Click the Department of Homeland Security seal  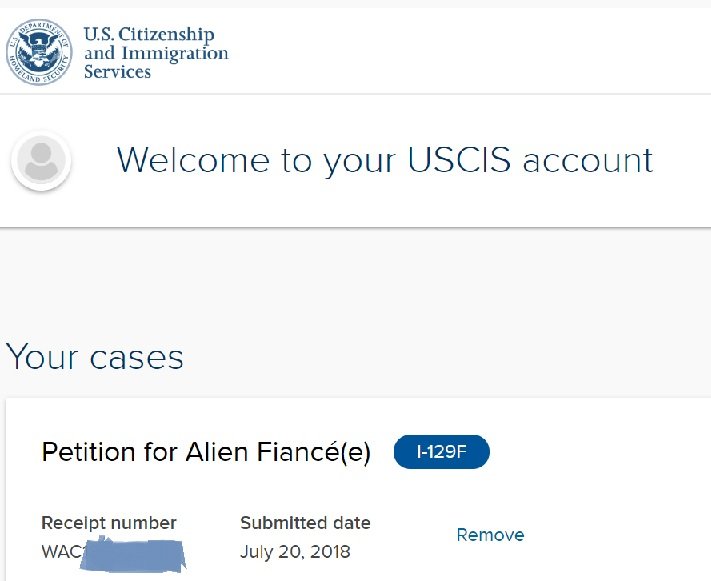pos(39,52)
